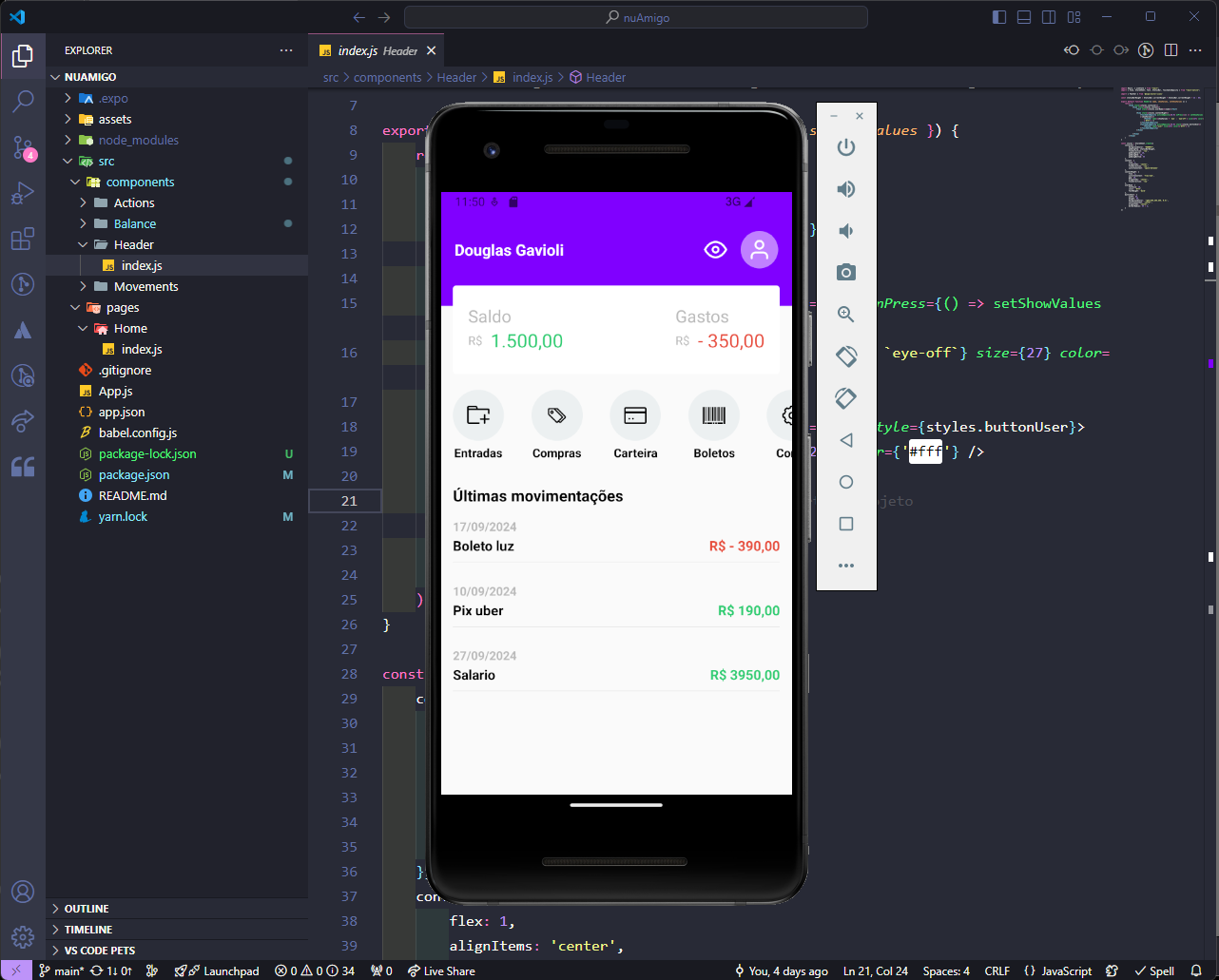Open Manage gear icon in activity bar
Viewport: 1219px width, 980px height.
(x=23, y=937)
